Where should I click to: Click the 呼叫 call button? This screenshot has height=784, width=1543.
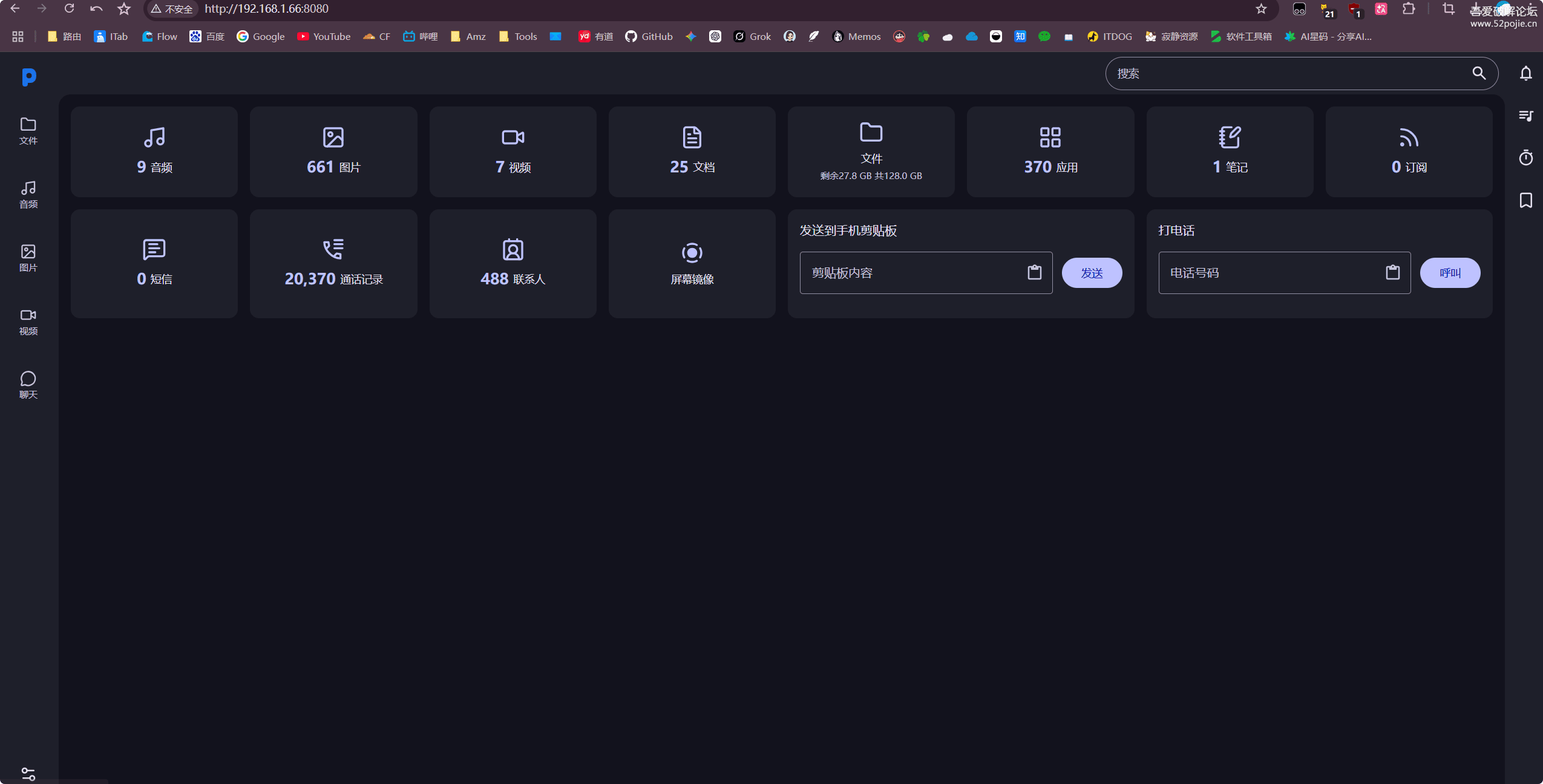1450,273
